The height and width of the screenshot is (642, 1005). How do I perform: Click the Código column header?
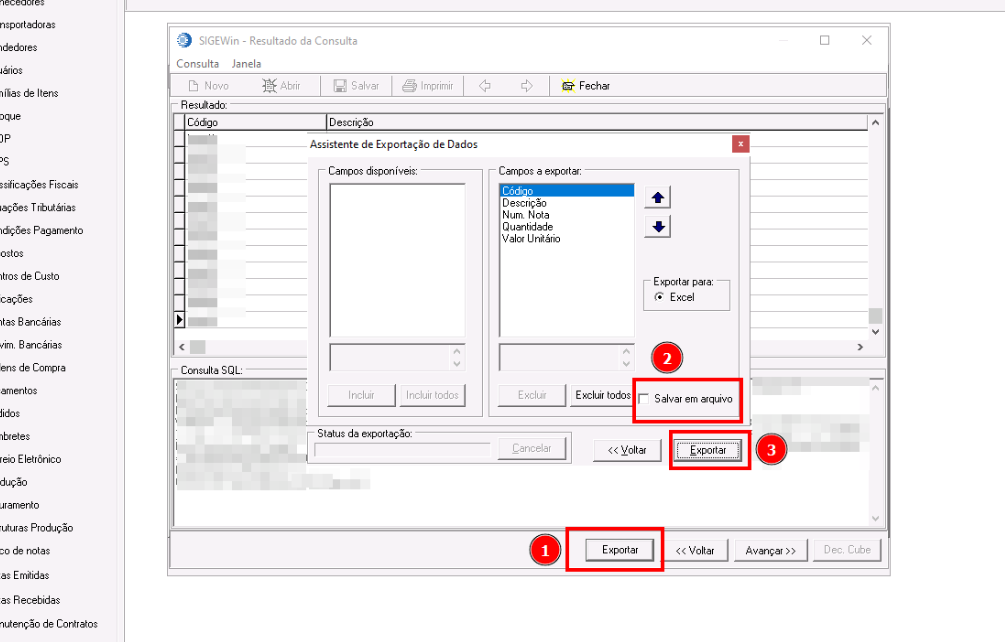click(x=256, y=122)
